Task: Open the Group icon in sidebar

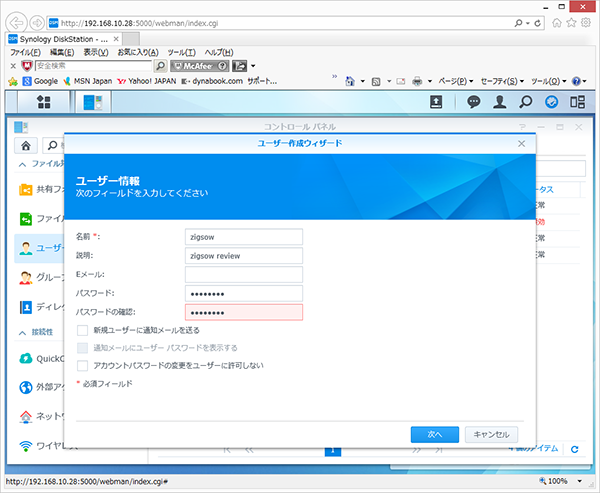Action: tap(26, 278)
